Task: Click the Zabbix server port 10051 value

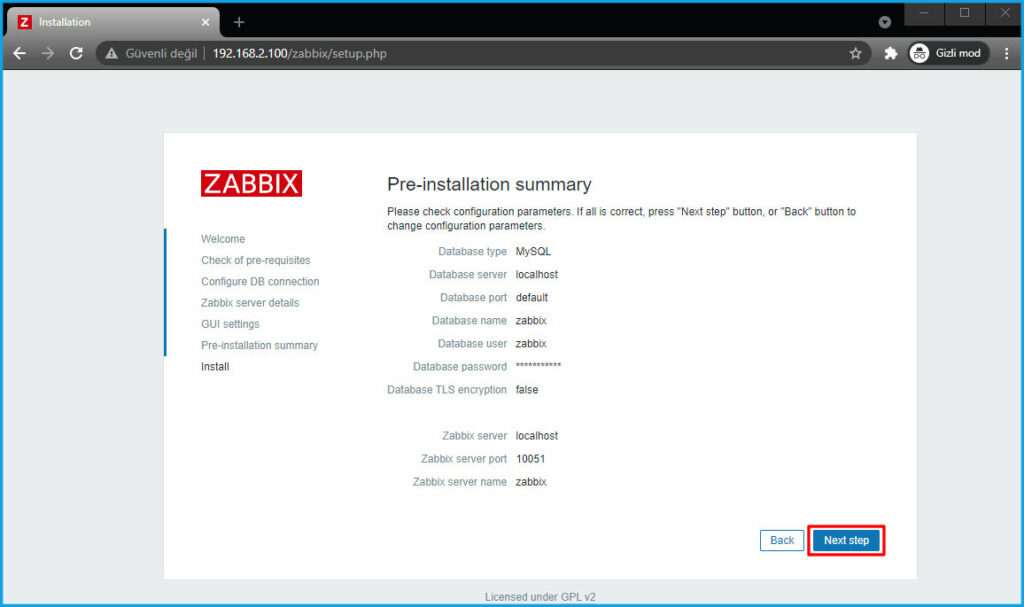Action: (x=530, y=459)
